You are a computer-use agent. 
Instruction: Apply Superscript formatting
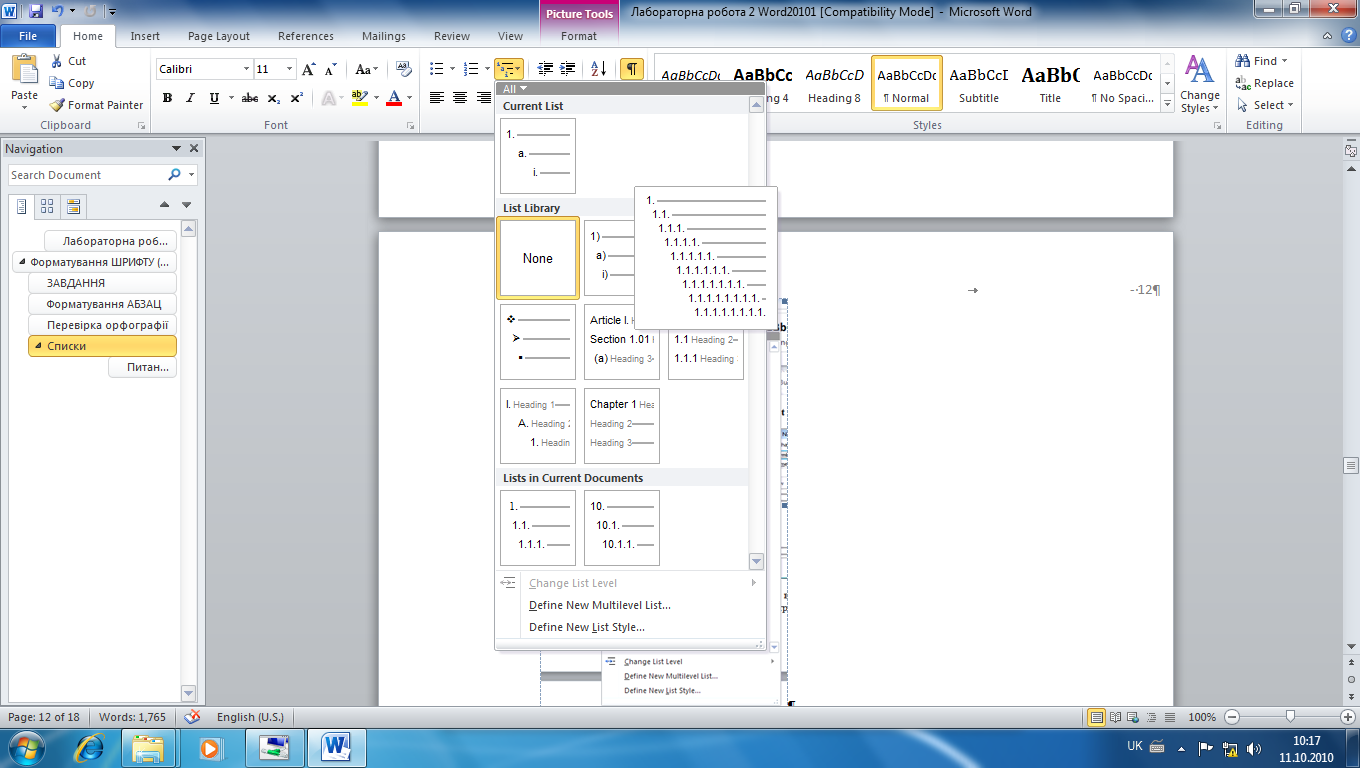[296, 98]
